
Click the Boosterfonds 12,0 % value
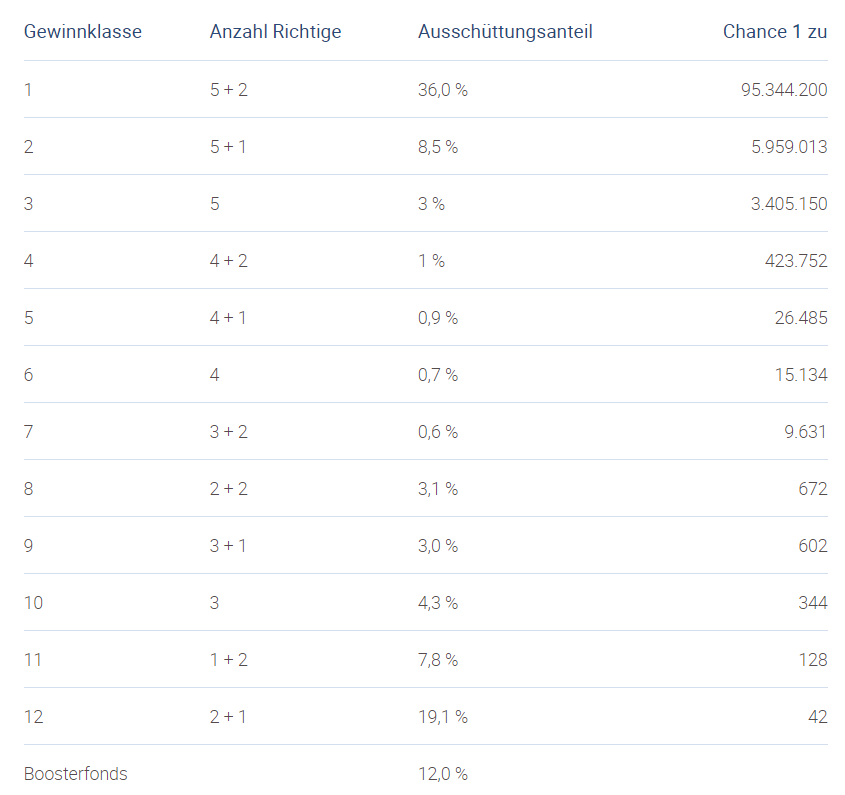(x=442, y=774)
